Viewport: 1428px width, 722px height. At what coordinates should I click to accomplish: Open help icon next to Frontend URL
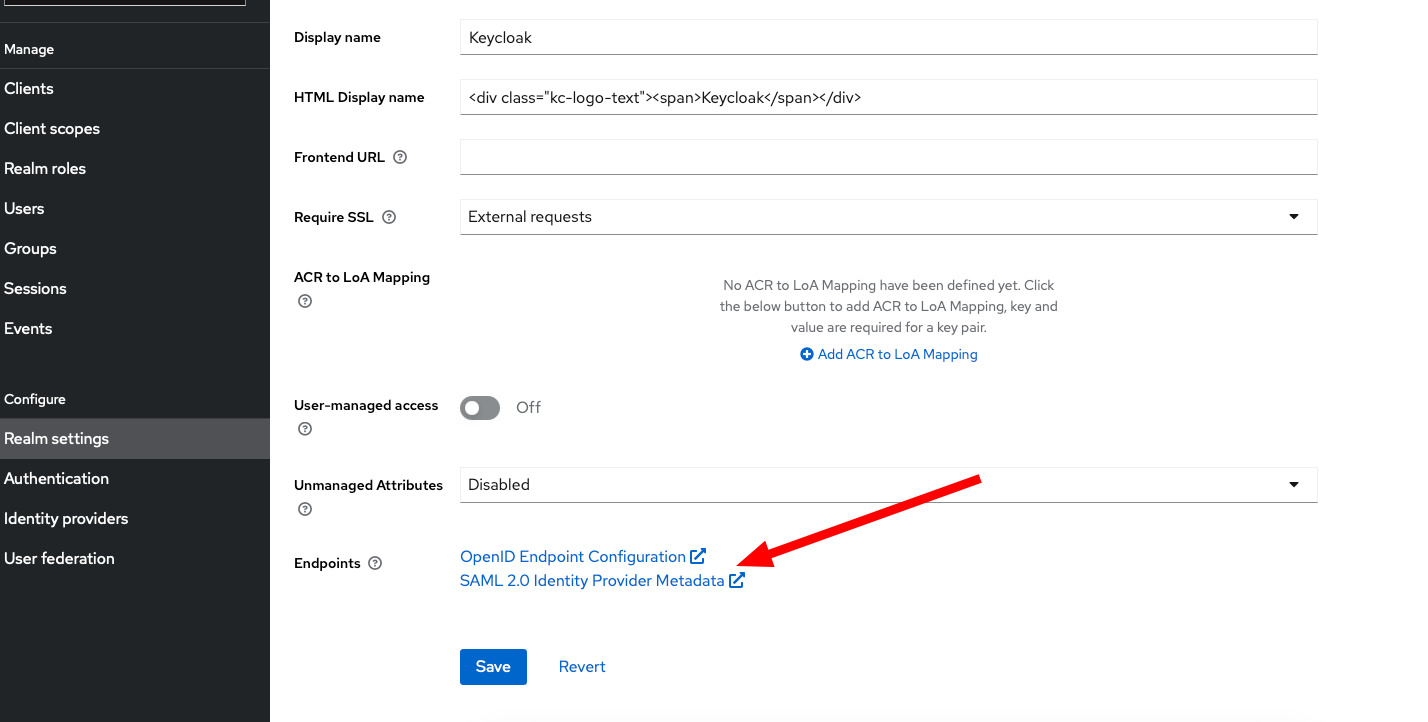click(400, 157)
